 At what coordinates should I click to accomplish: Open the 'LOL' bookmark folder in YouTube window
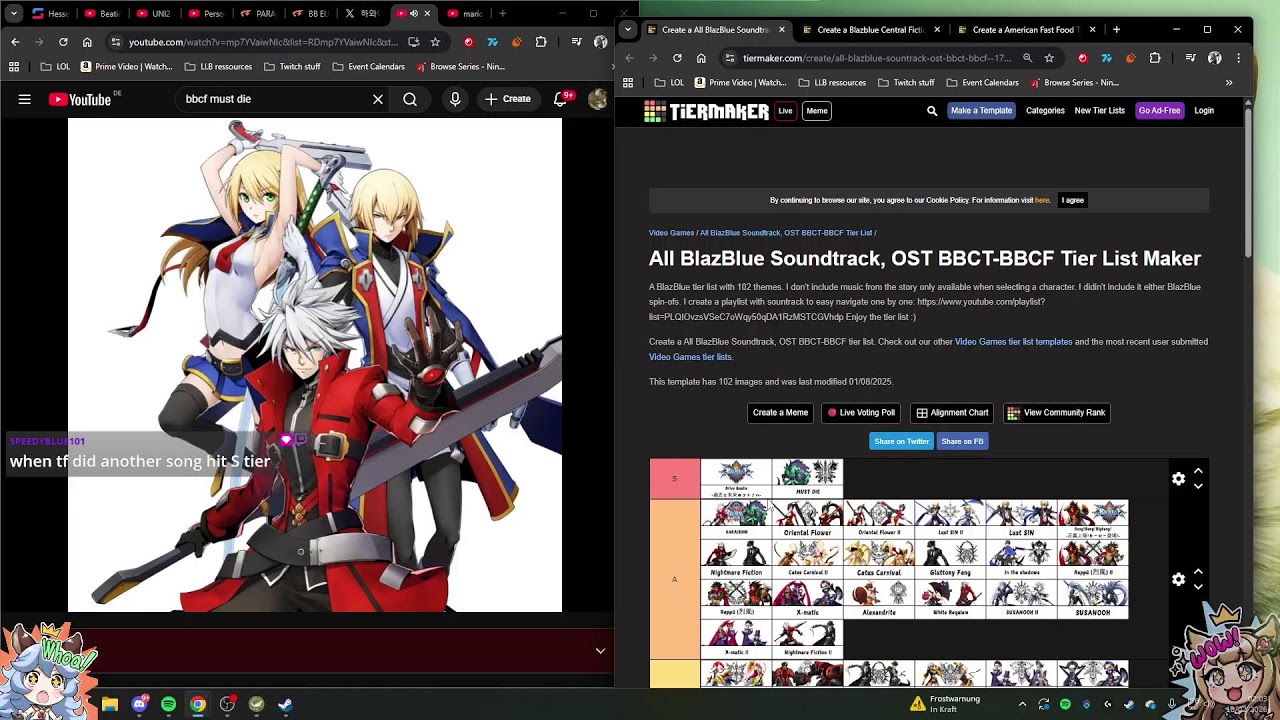coord(54,67)
